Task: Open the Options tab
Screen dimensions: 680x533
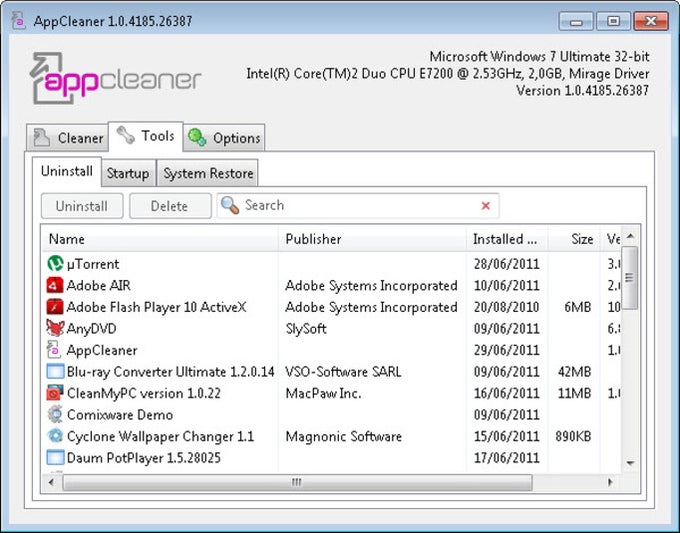Action: click(x=224, y=138)
